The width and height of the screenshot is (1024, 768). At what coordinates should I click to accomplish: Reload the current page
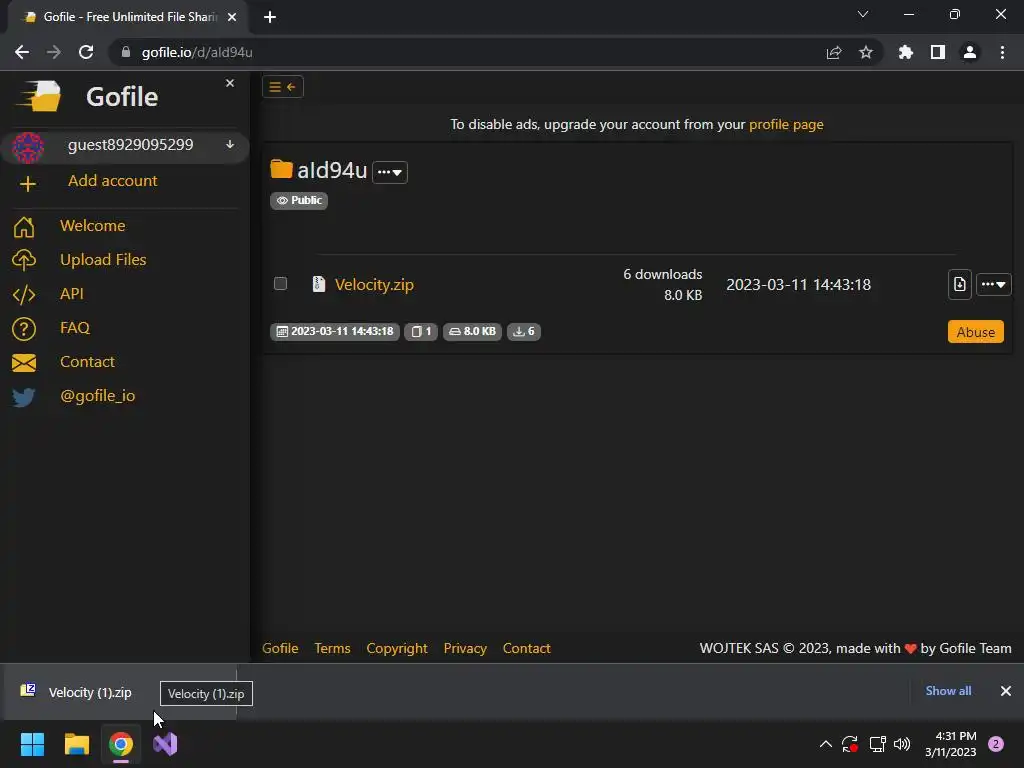(86, 52)
